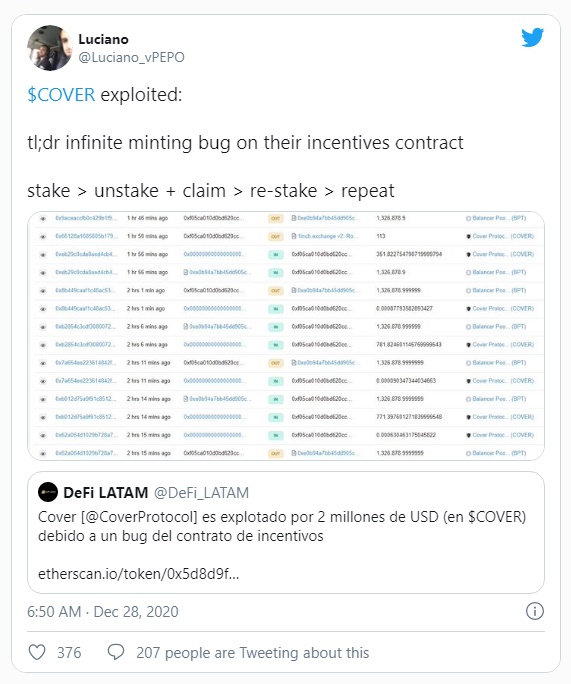The width and height of the screenshot is (571, 684).
Task: Click the Luciano display name
Action: [103, 39]
